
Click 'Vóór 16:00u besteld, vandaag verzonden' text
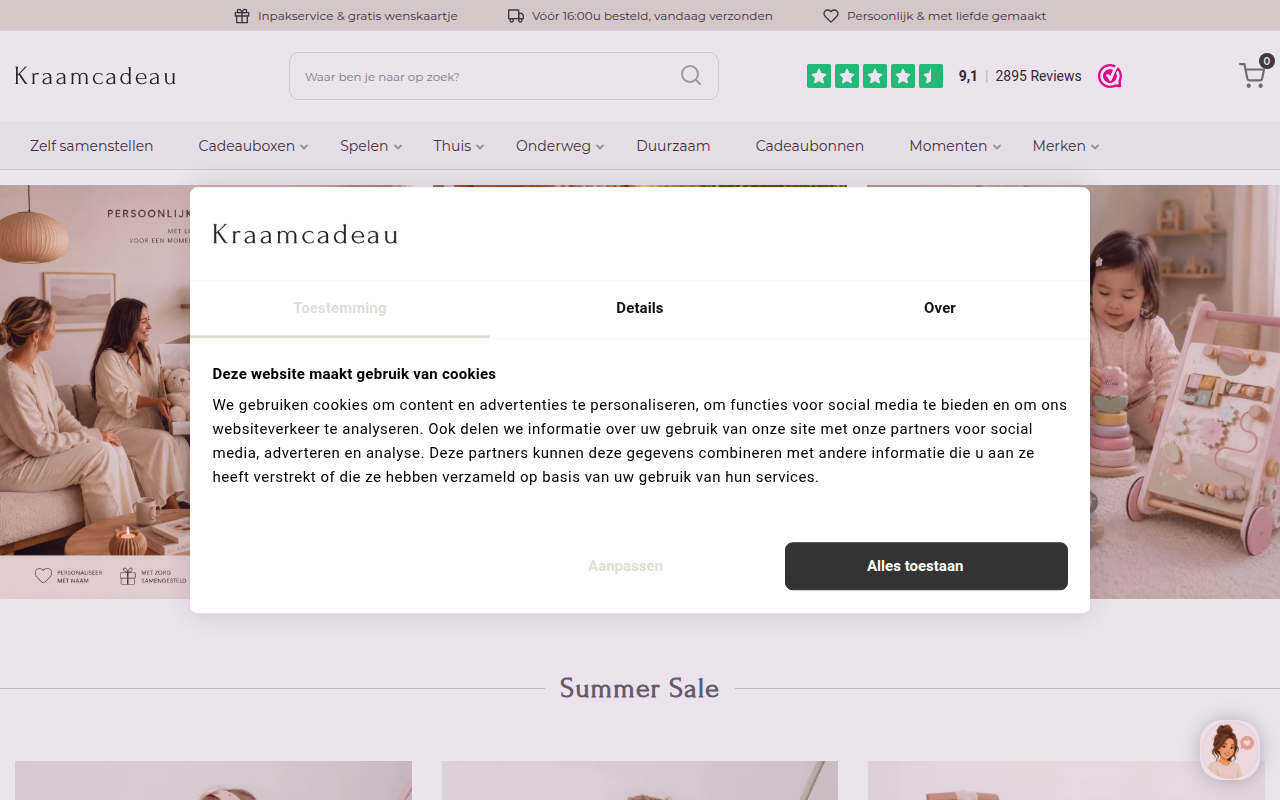click(x=652, y=16)
